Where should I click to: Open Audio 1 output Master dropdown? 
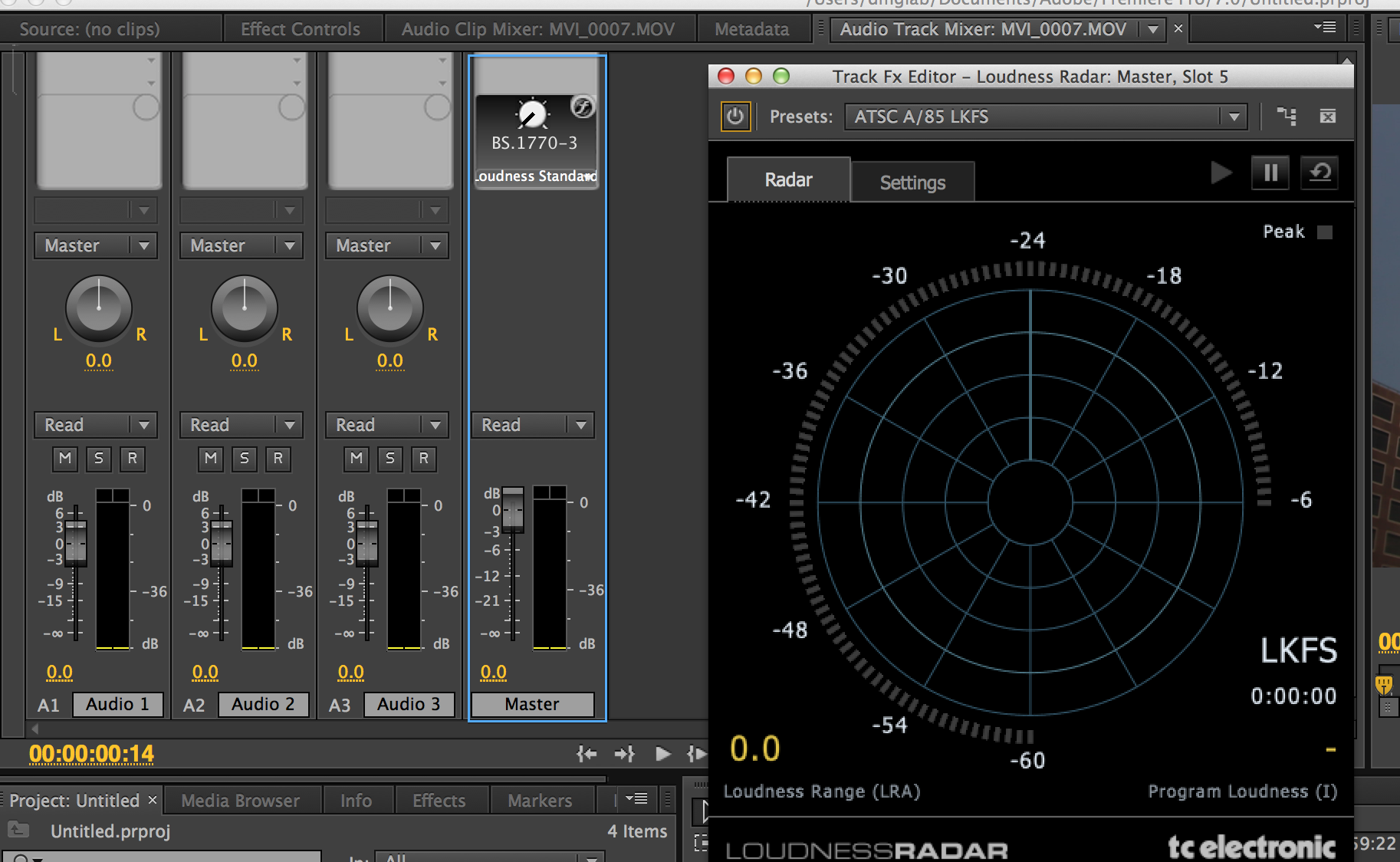click(x=96, y=245)
